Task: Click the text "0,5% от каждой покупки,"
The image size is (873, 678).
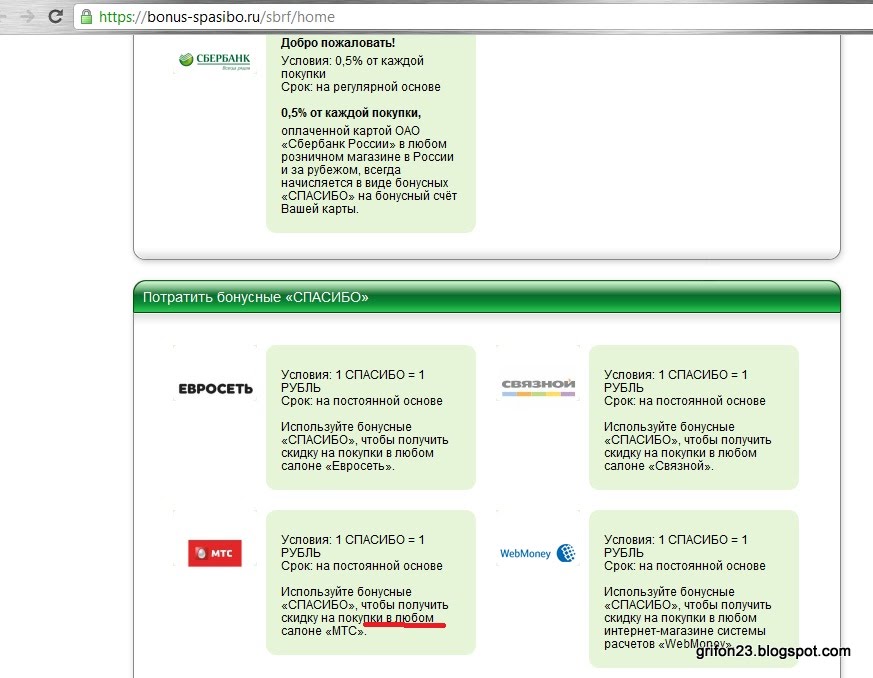Action: pos(351,113)
